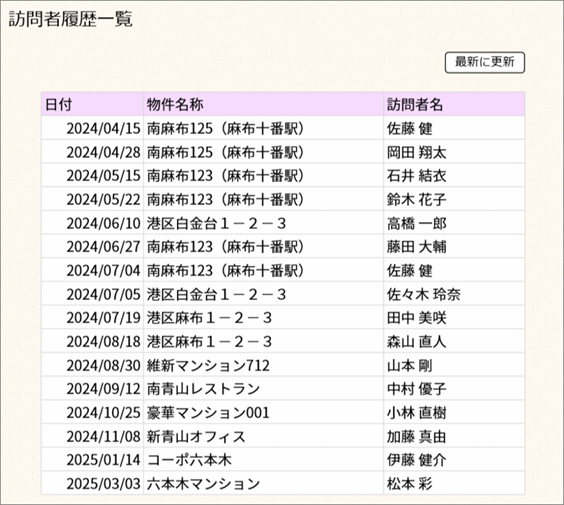This screenshot has height=505, width=564.
Task: Click property 新青山オフィス
Action: click(x=196, y=437)
